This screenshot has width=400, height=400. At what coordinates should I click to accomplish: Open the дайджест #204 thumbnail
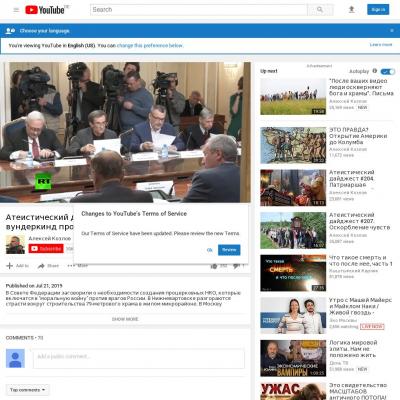(293, 188)
